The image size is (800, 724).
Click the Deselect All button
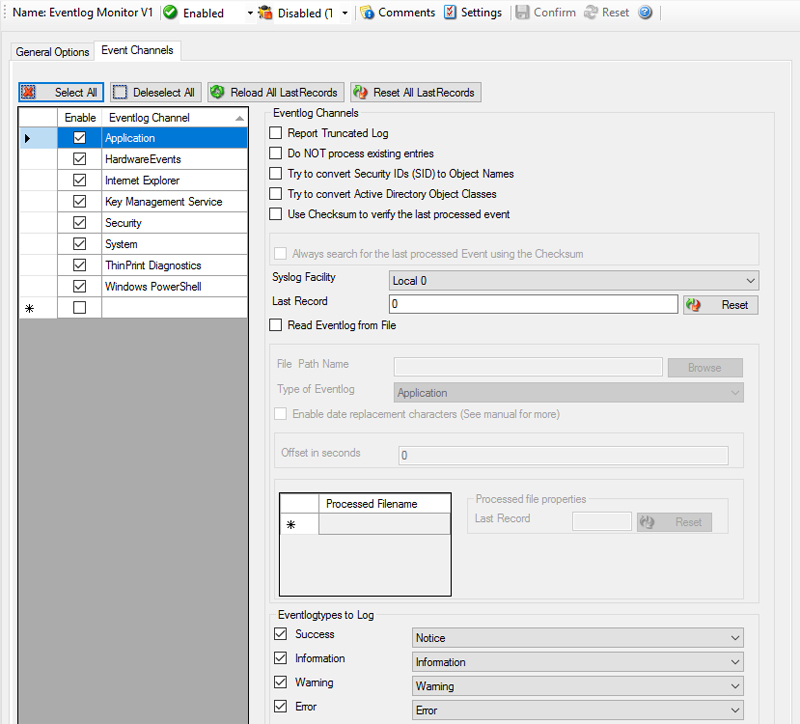156,92
